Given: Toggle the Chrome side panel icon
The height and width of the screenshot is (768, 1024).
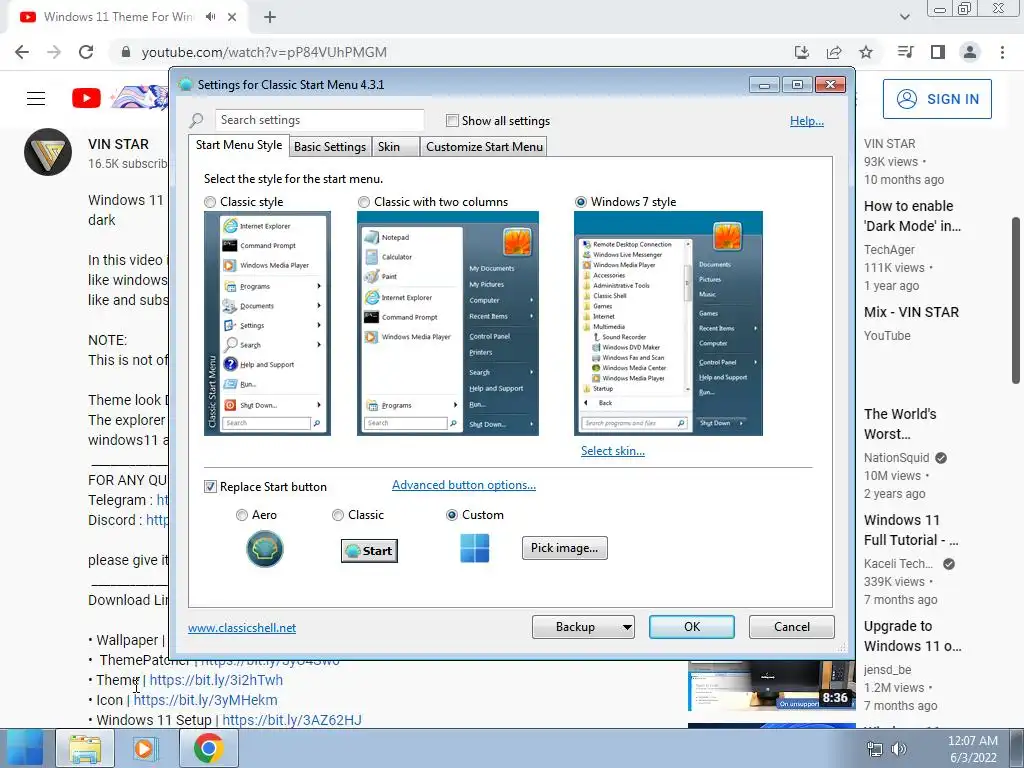Looking at the screenshot, I should pyautogui.click(x=938, y=52).
